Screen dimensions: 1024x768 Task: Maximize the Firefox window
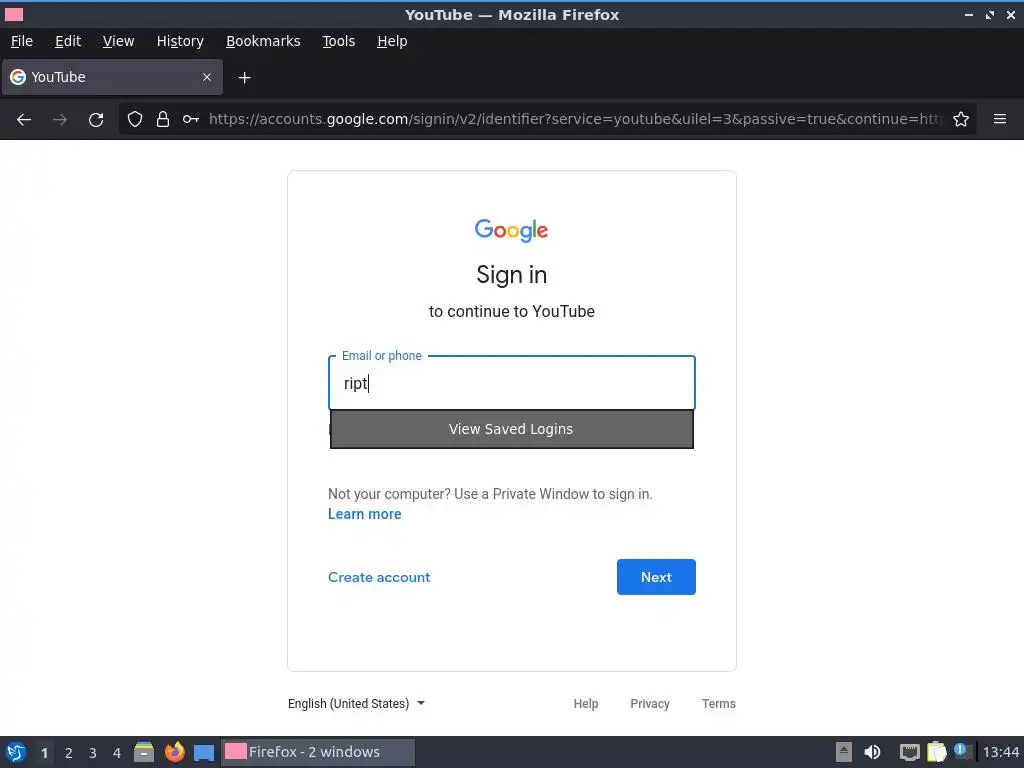click(990, 14)
